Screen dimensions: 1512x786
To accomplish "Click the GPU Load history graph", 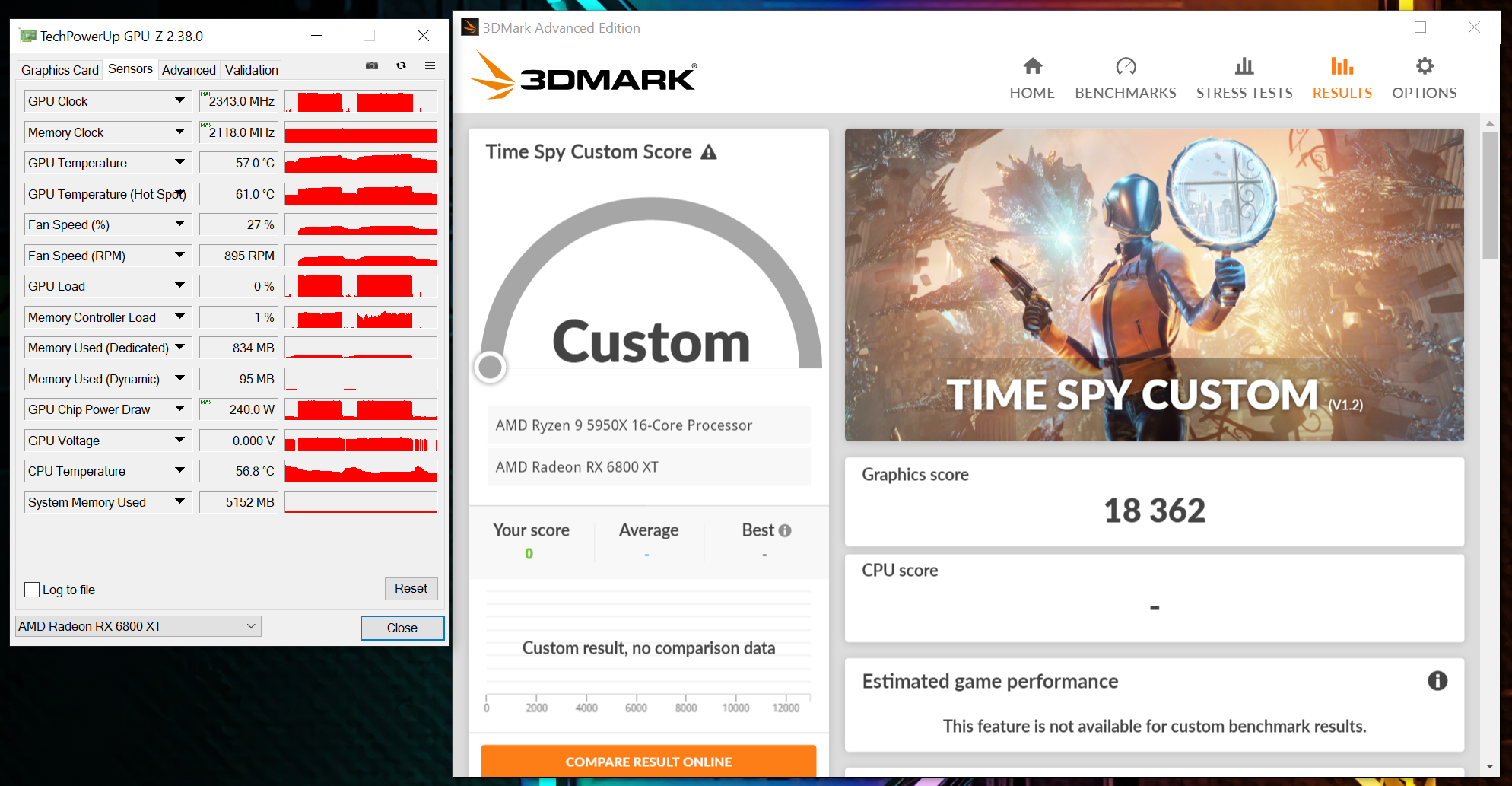I will point(361,285).
